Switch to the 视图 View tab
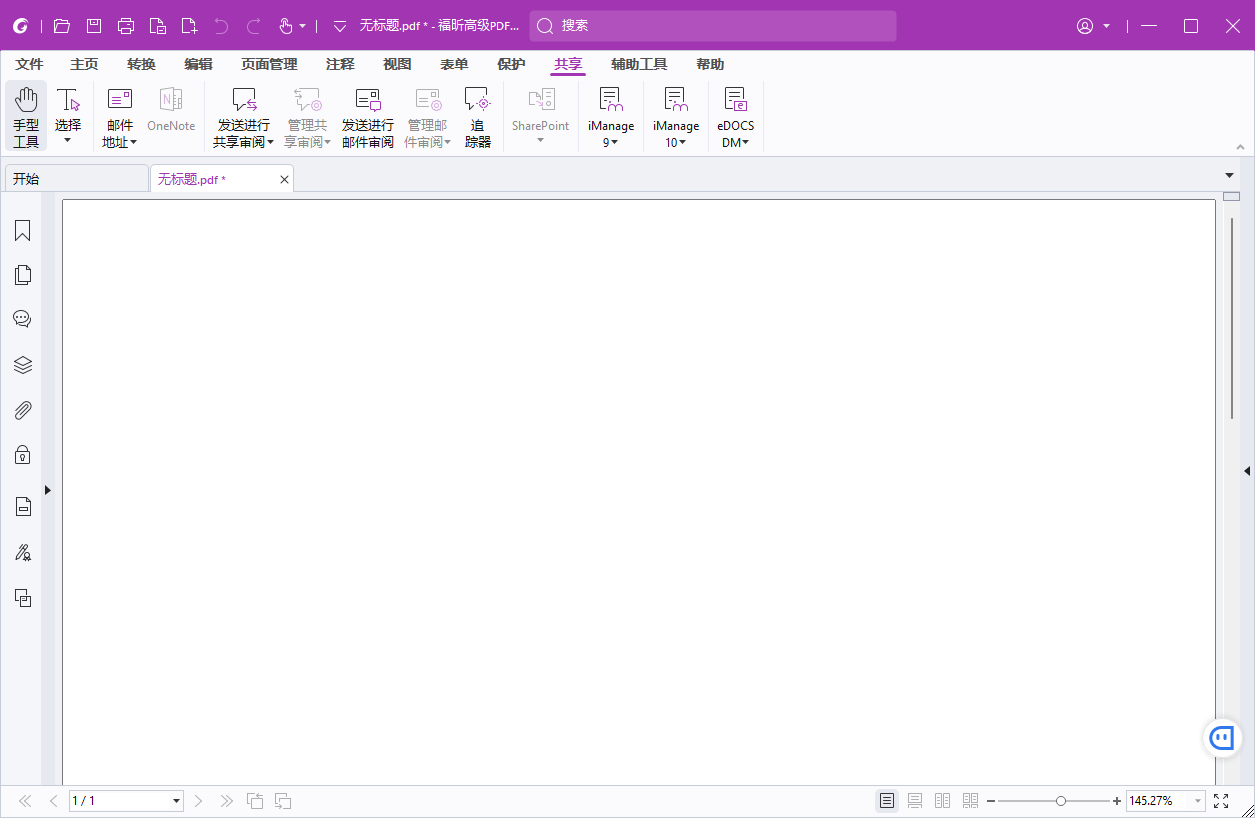 397,64
